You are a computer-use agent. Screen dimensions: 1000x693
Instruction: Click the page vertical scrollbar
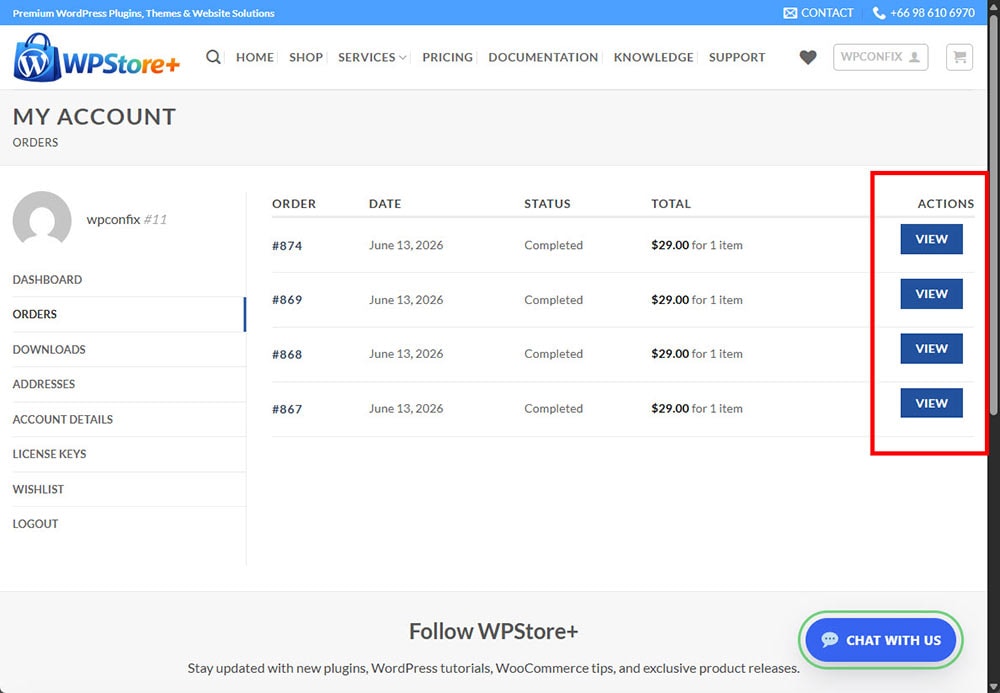tap(994, 214)
